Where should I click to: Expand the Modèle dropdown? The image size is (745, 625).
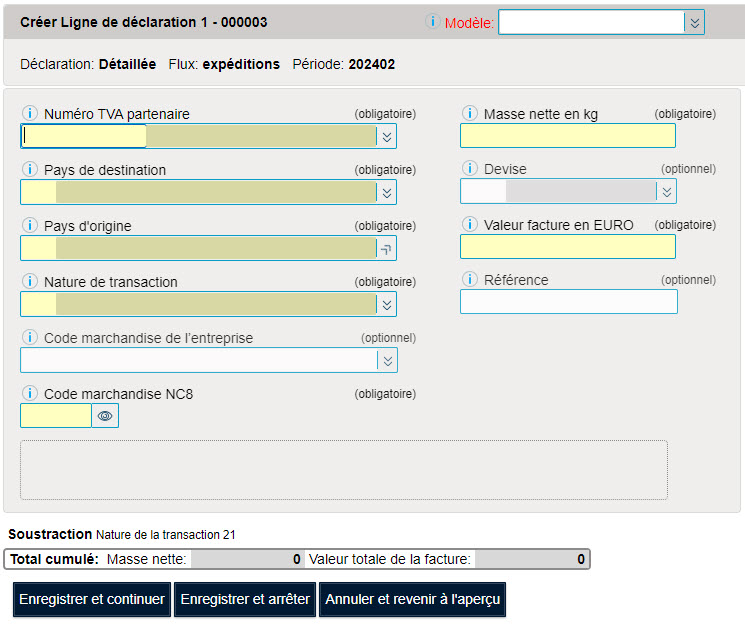694,23
